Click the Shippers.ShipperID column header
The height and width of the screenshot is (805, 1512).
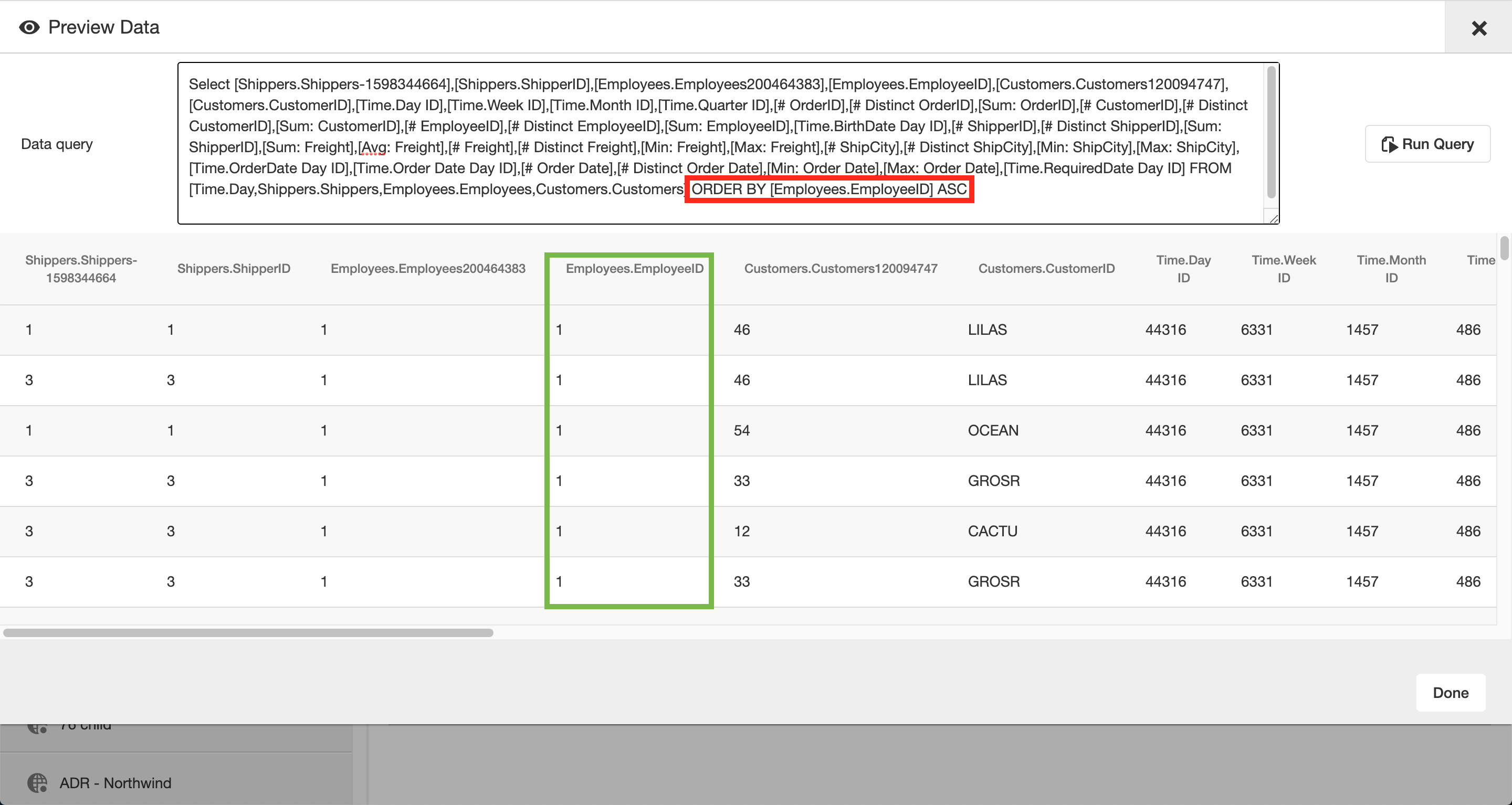tap(234, 269)
